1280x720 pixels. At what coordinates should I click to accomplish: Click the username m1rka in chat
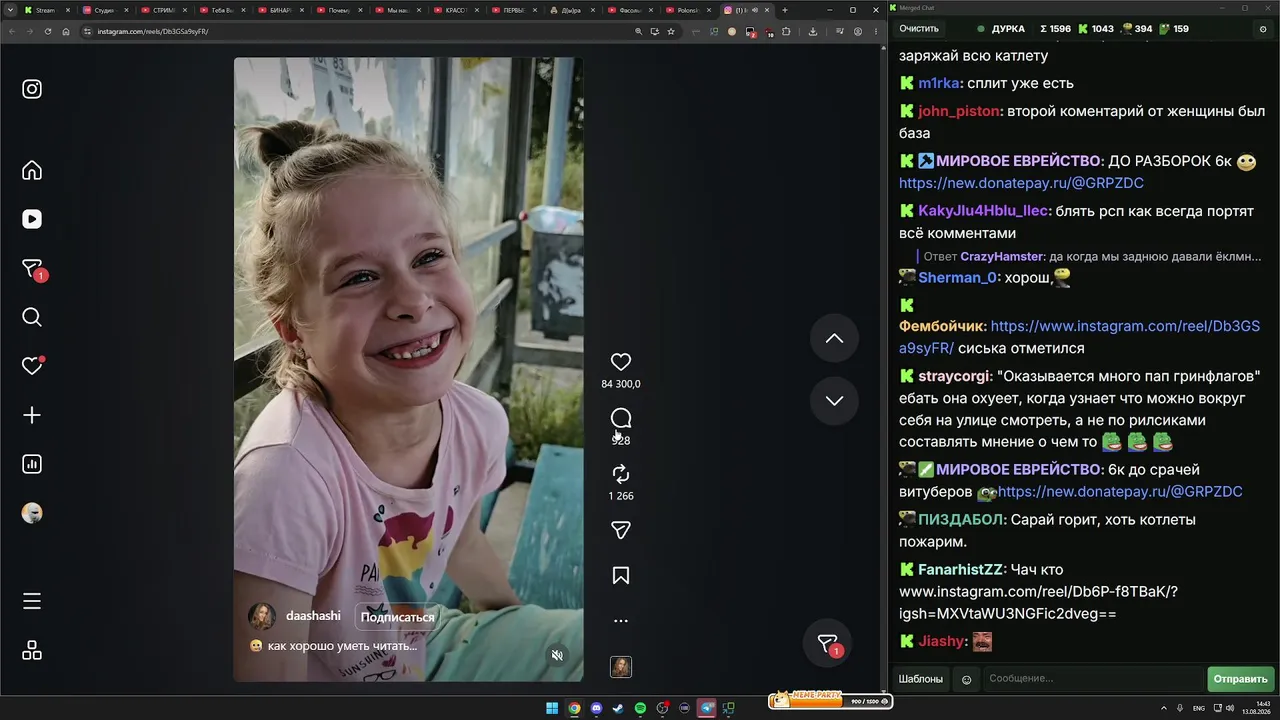tap(940, 83)
